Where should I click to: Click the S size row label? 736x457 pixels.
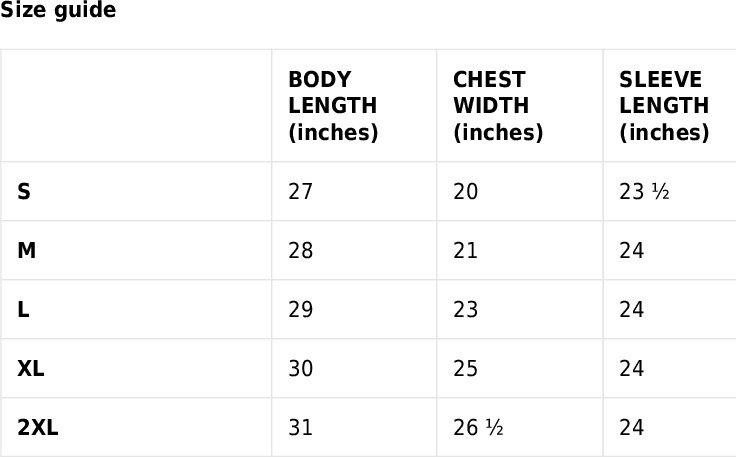[x=24, y=191]
